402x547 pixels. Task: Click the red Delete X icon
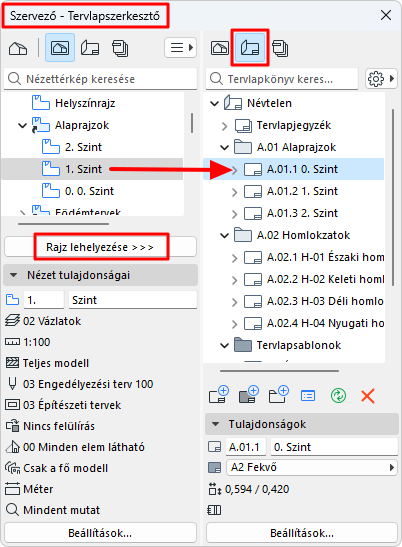coord(368,396)
